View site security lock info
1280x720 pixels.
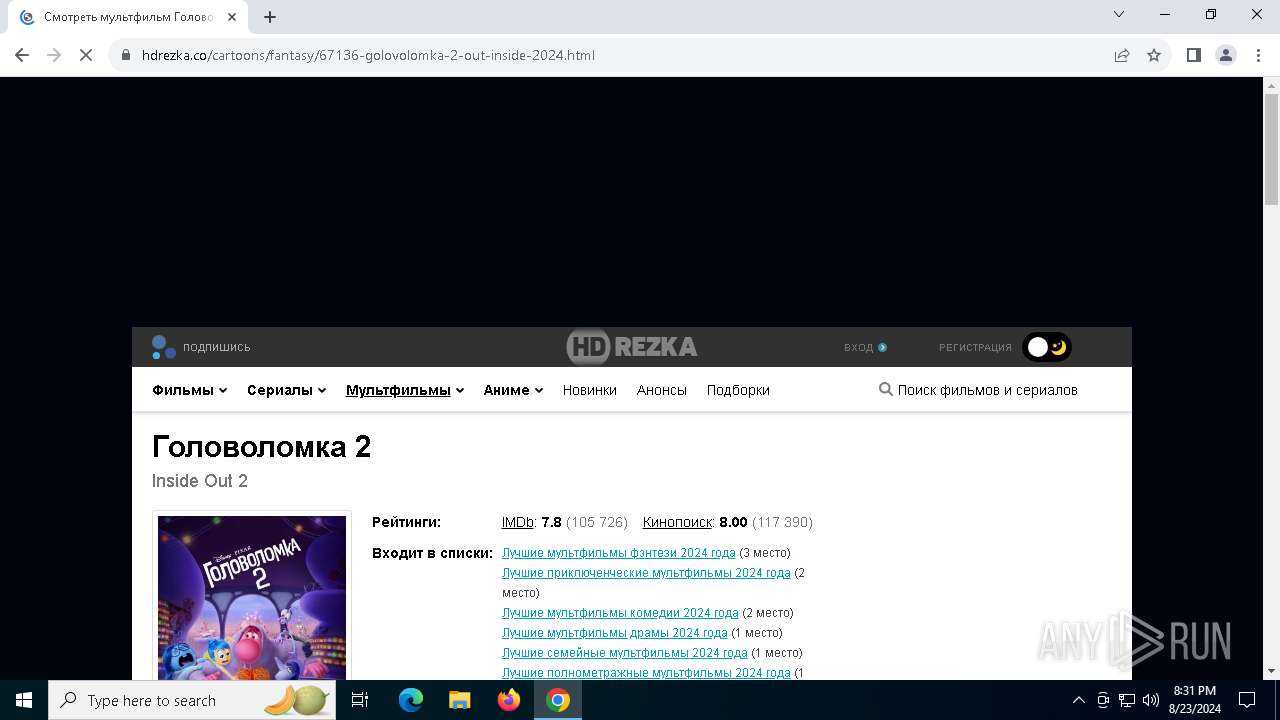[x=126, y=55]
